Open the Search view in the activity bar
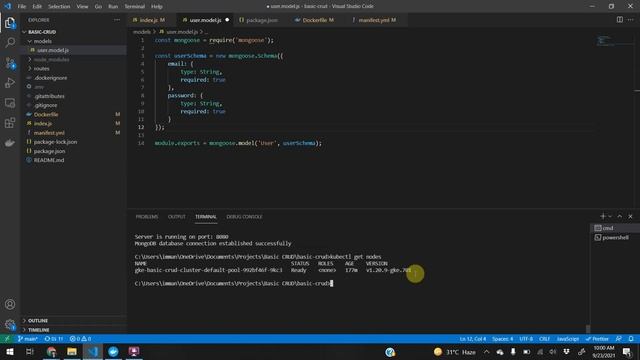Image resolution: width=640 pixels, height=360 pixels. (x=10, y=42)
